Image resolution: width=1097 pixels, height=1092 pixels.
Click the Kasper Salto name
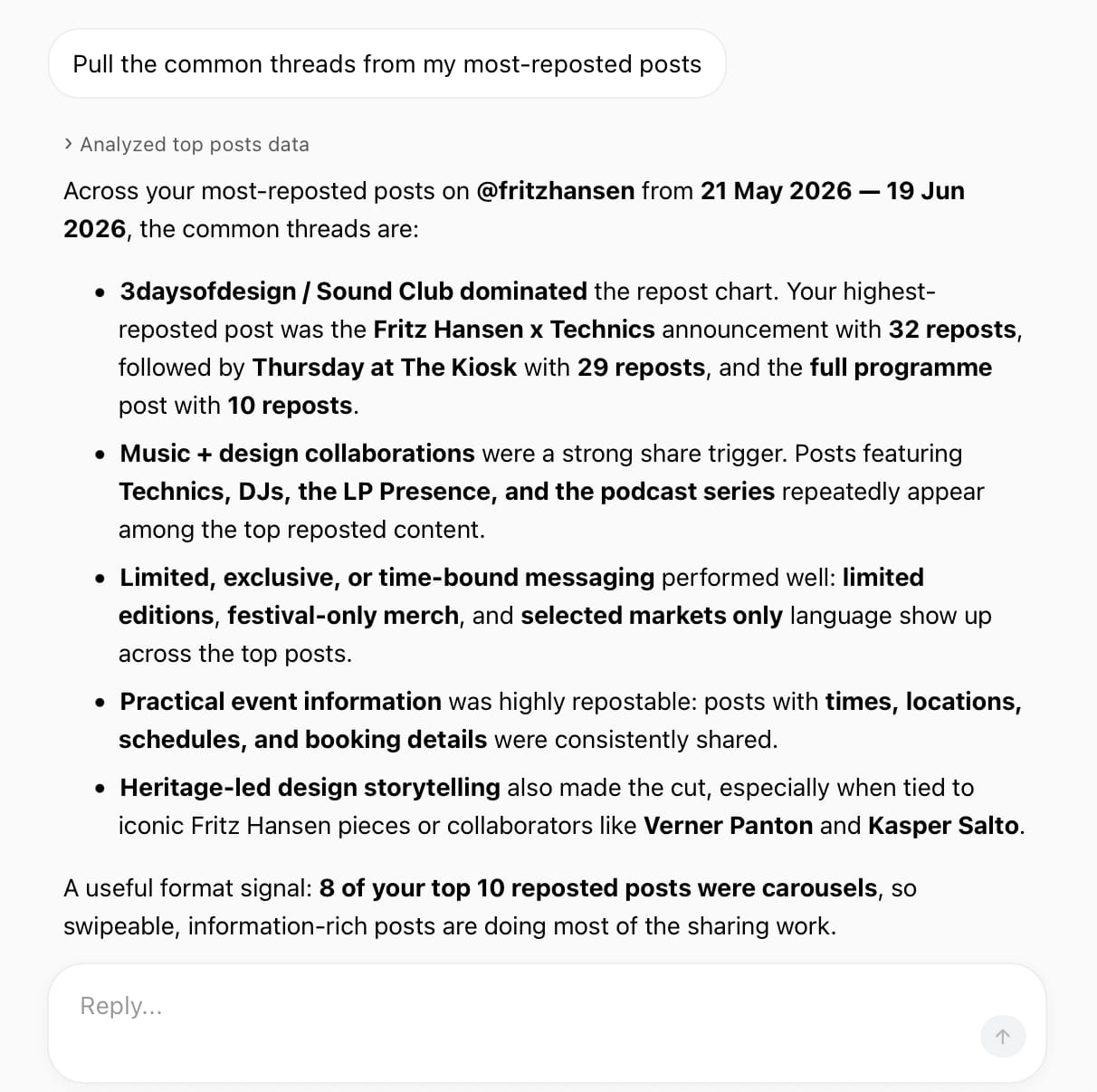click(x=943, y=826)
